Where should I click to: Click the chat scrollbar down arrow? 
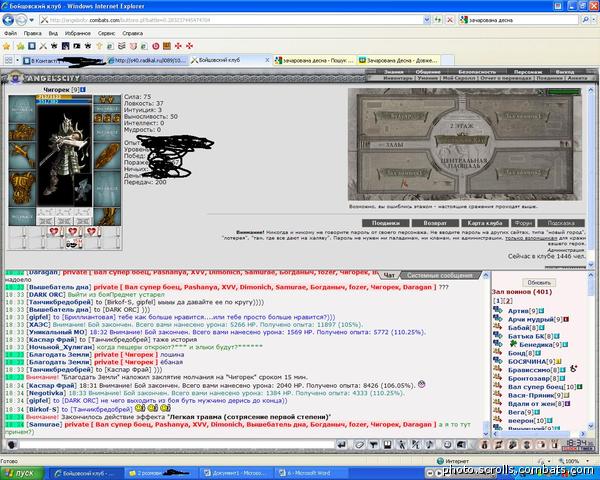pyautogui.click(x=486, y=434)
